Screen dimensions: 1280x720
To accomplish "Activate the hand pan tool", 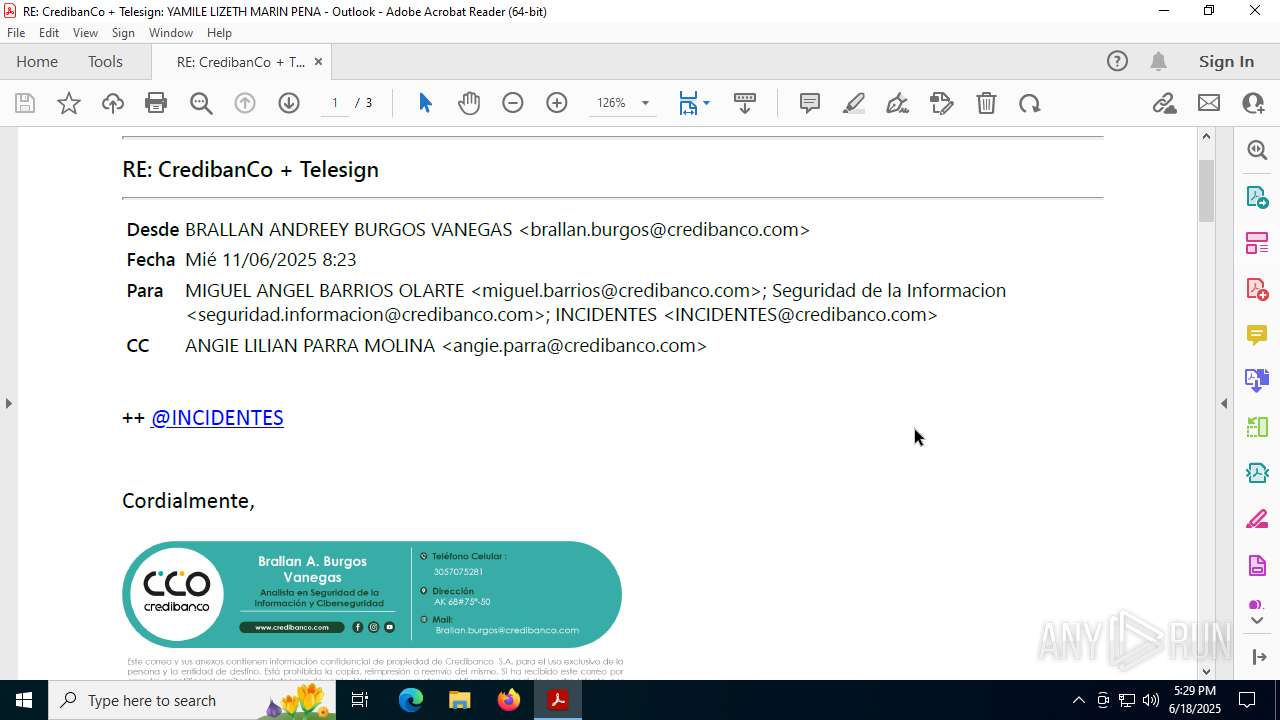I will tap(469, 103).
